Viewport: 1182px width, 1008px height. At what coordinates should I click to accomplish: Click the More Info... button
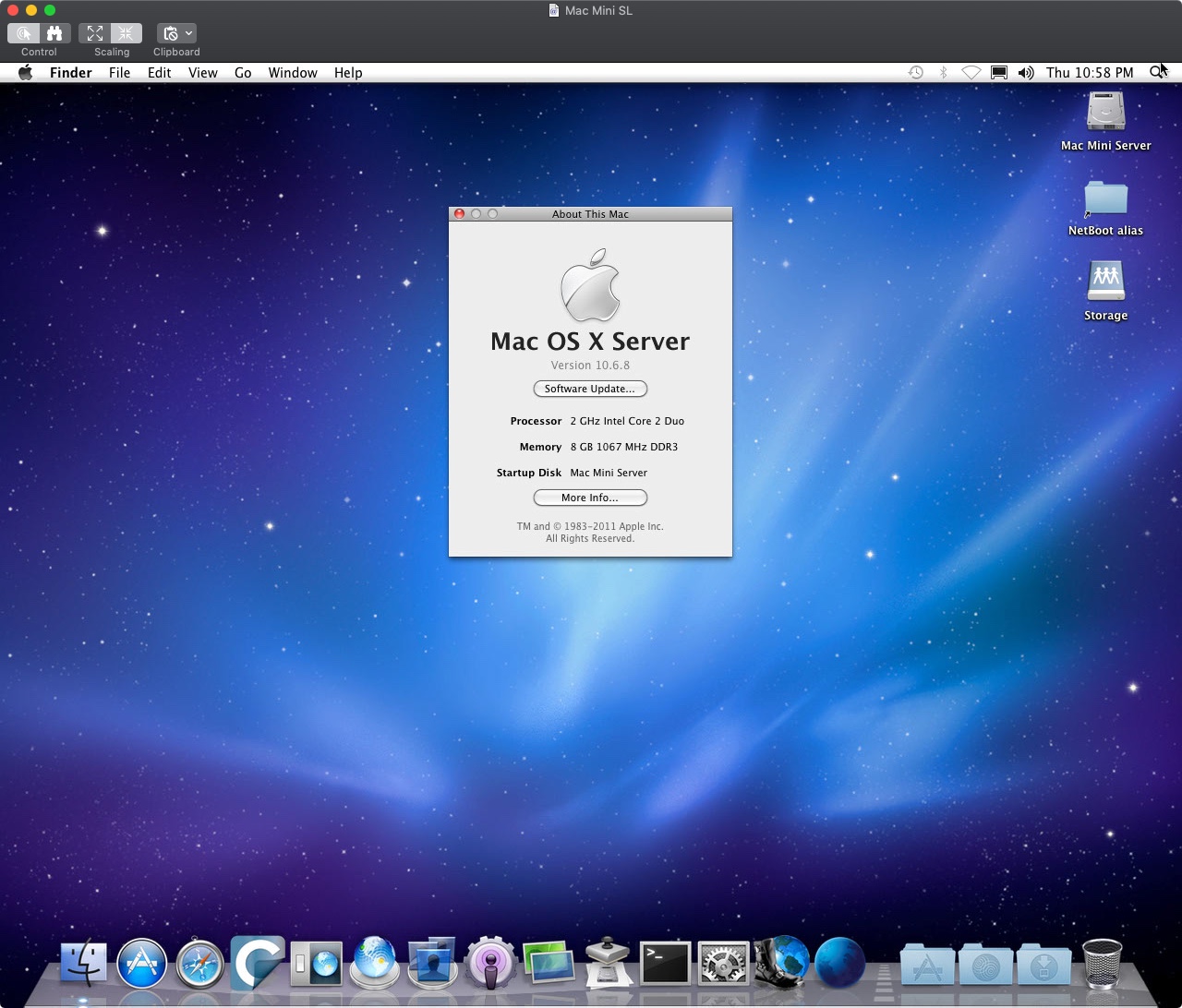point(590,498)
